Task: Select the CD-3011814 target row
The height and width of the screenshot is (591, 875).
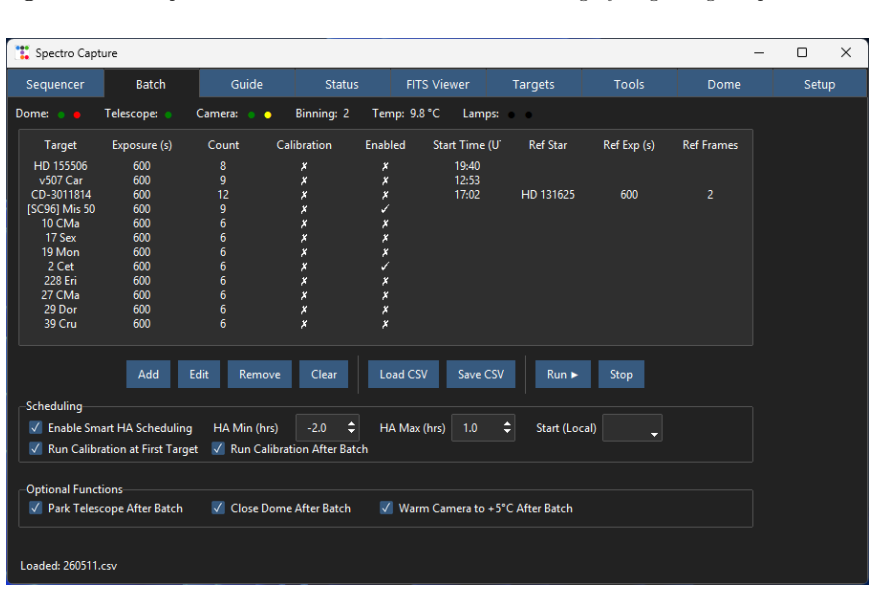Action: click(x=386, y=195)
